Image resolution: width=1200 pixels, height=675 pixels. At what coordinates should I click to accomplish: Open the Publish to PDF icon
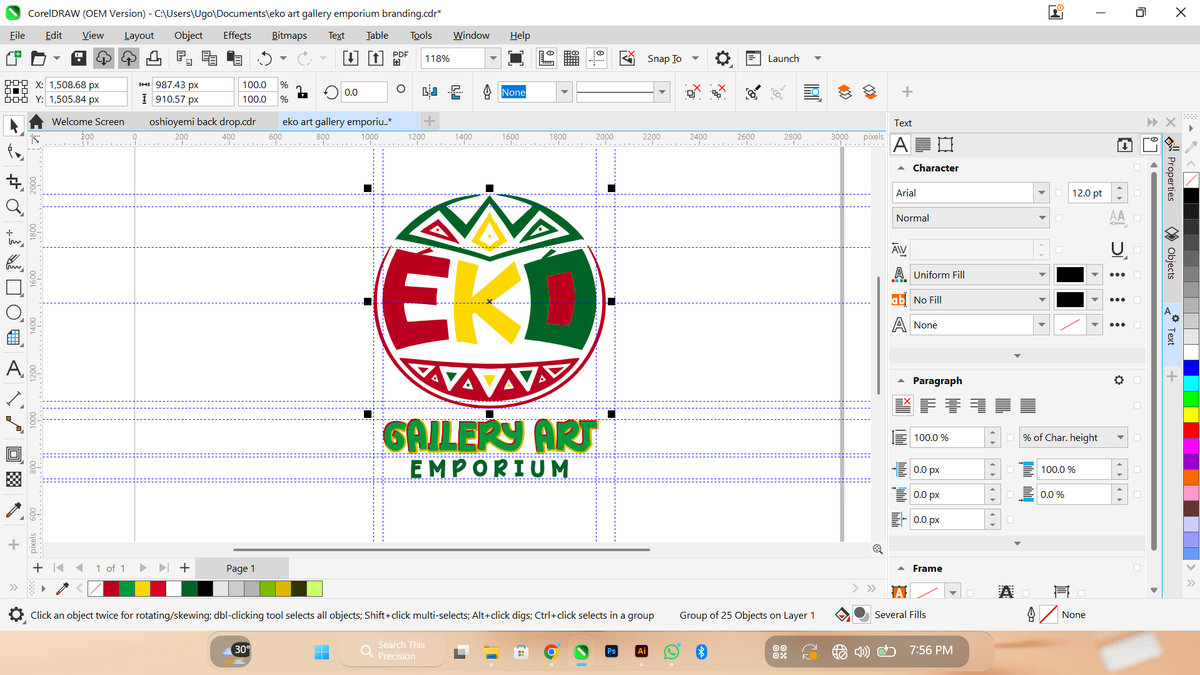pos(400,58)
